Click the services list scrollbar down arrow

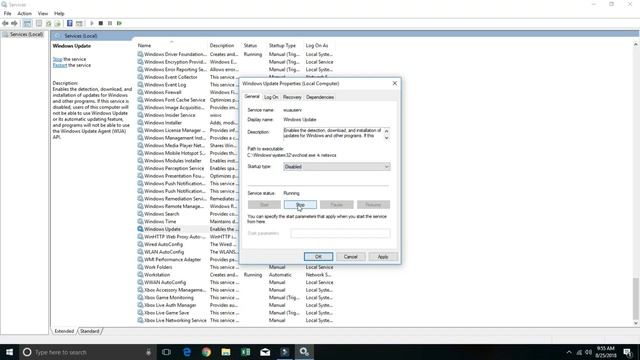click(636, 323)
